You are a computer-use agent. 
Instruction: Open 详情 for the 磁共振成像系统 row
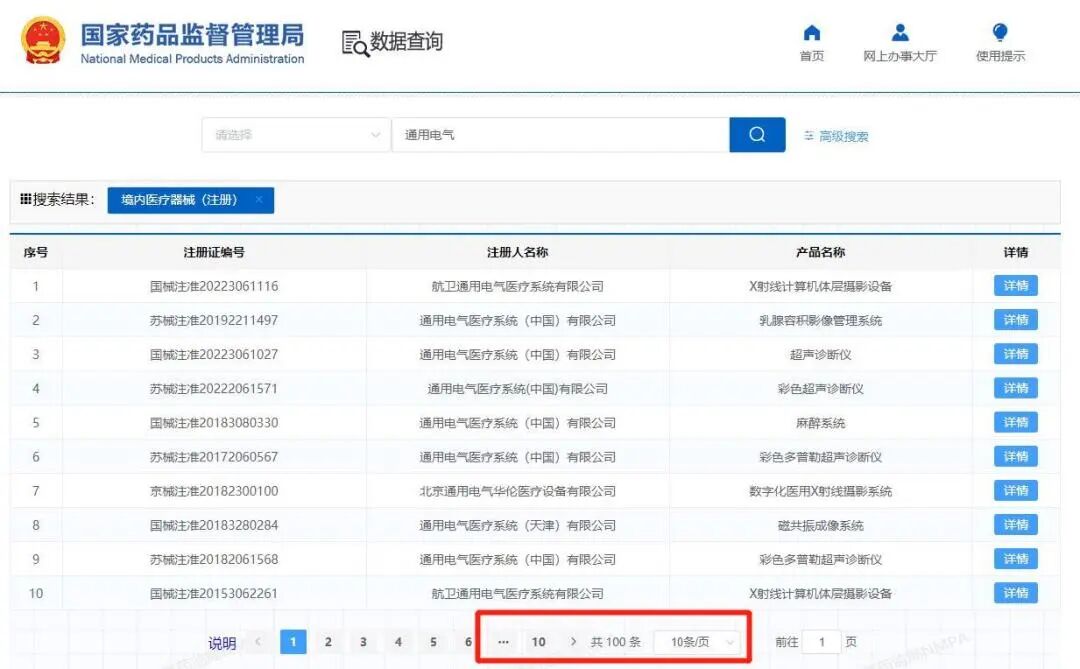click(1014, 524)
